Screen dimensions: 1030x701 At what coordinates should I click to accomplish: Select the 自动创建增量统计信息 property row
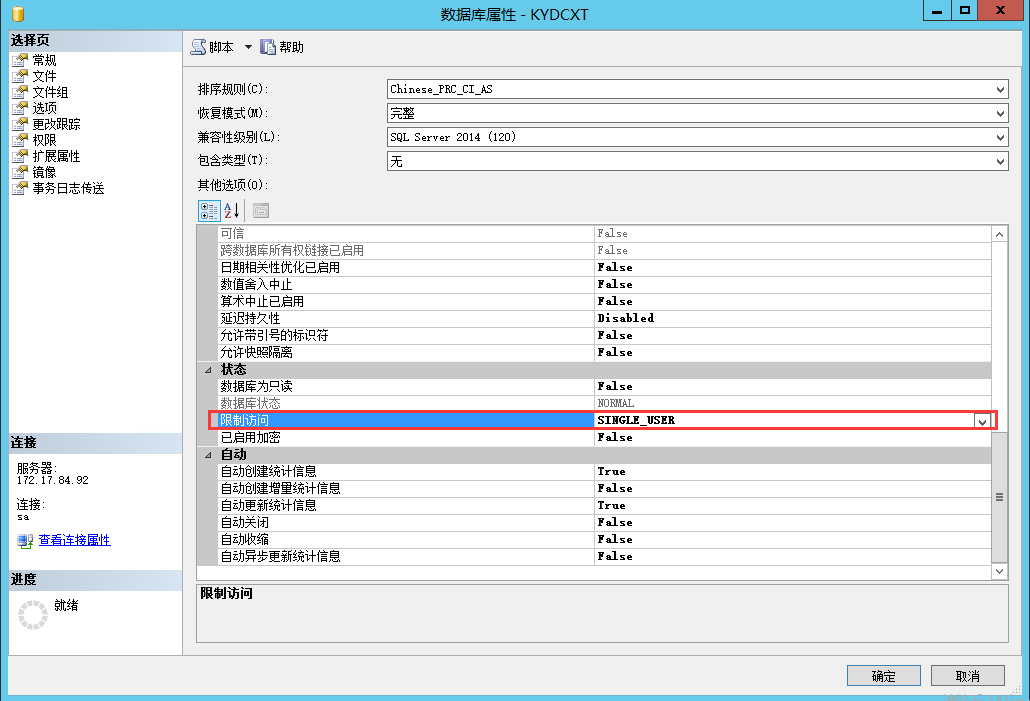(604, 489)
